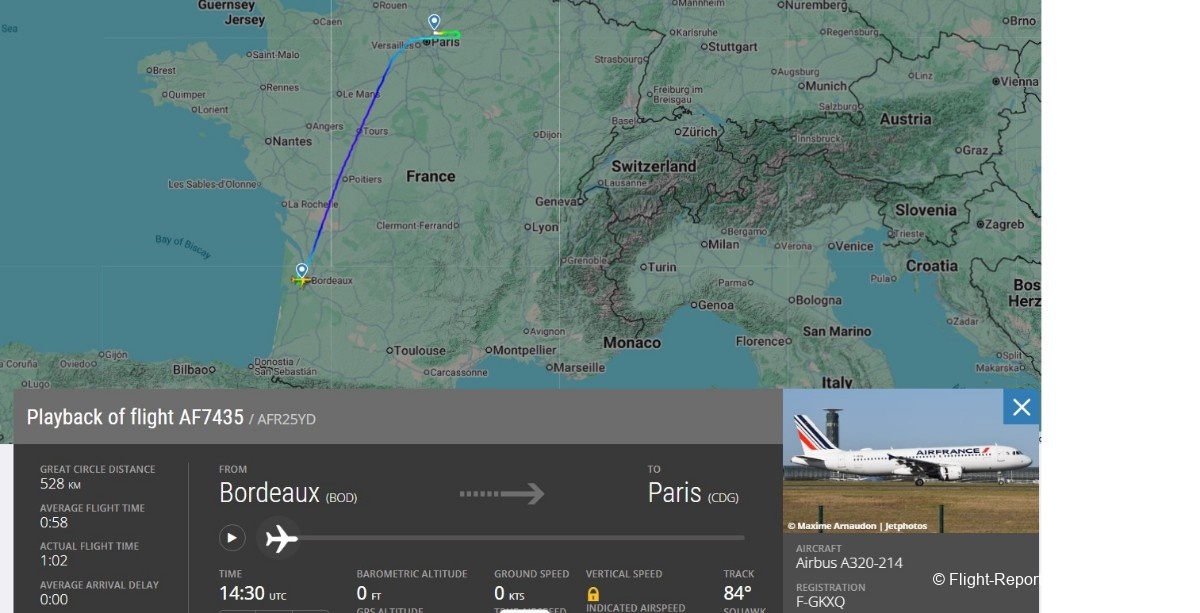
Task: Click the middle of the playback progress track
Action: (x=522, y=538)
